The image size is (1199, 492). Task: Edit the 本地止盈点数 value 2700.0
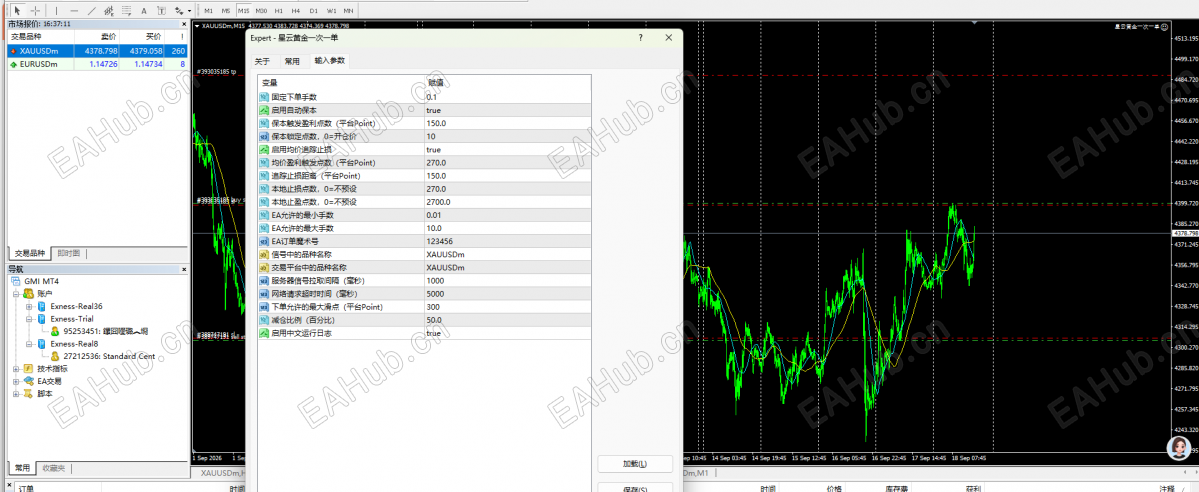click(508, 202)
